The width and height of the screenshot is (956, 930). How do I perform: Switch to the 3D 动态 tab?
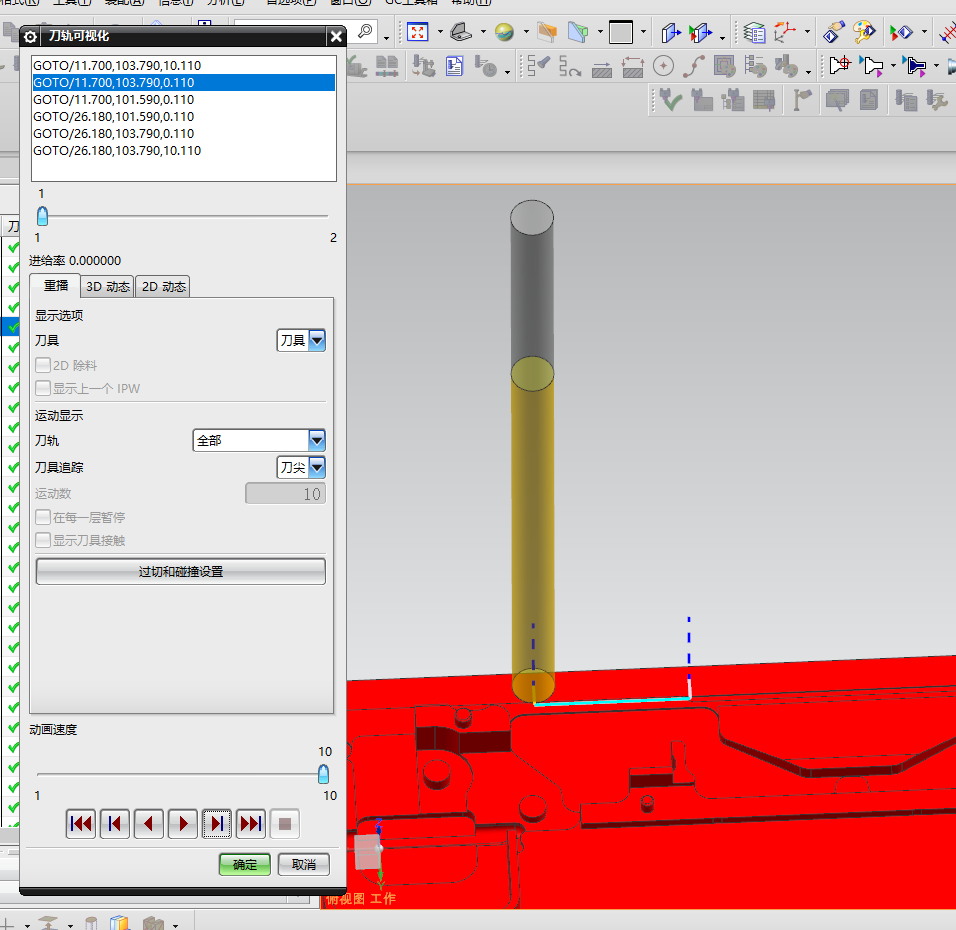pos(107,287)
